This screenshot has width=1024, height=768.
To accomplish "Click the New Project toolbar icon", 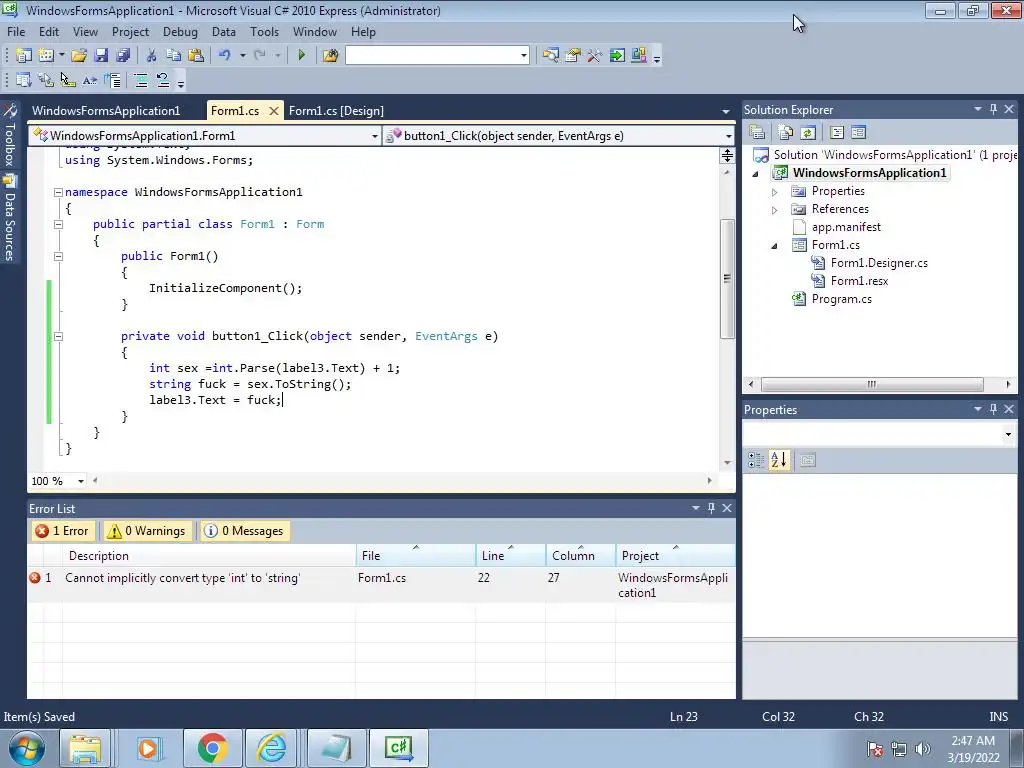I will click(x=24, y=56).
